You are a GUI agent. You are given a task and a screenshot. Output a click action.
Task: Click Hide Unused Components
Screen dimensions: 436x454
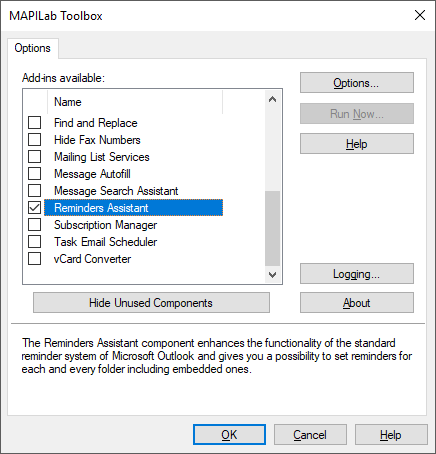(x=151, y=303)
